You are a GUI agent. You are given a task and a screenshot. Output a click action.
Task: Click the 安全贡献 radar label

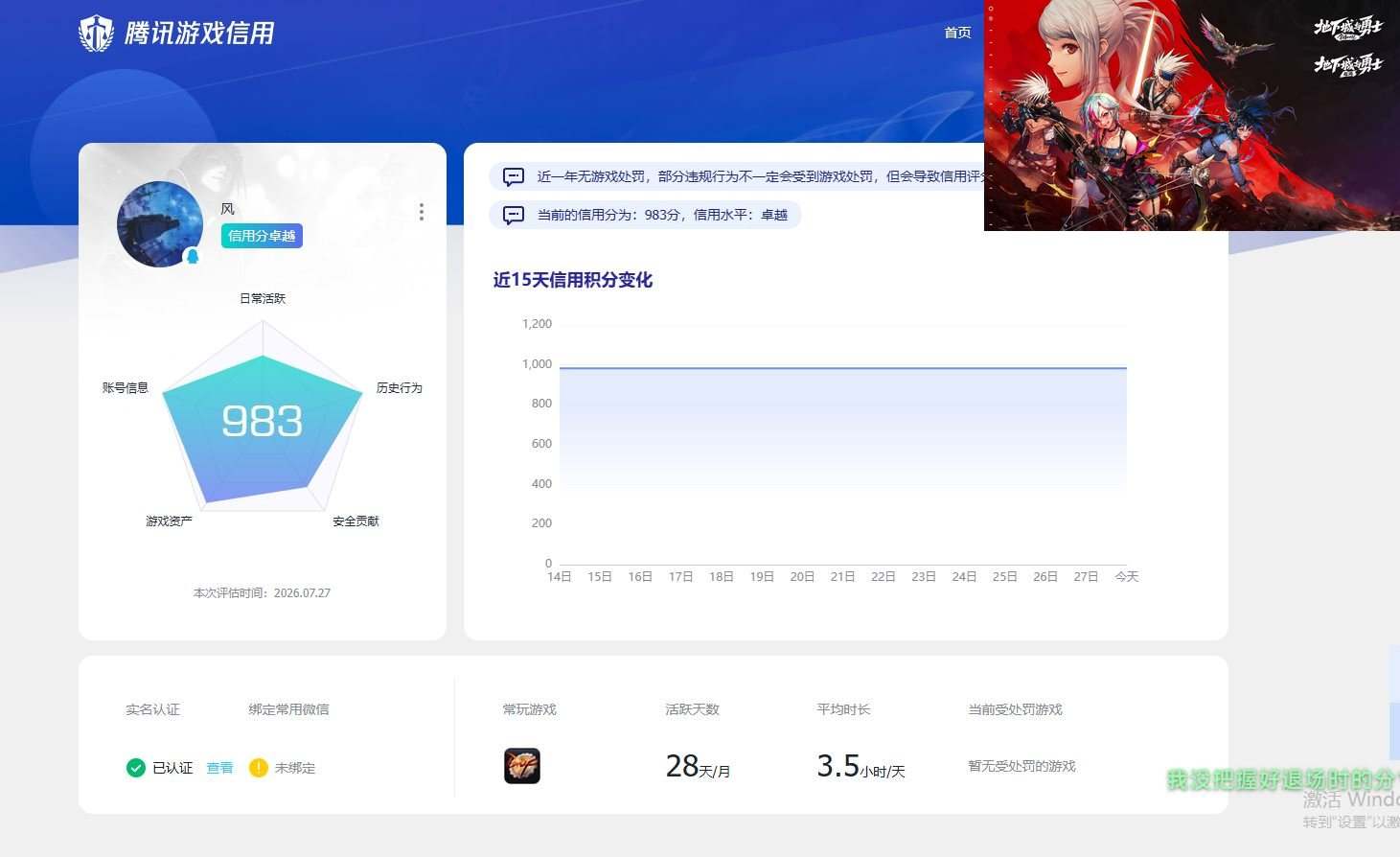point(356,521)
